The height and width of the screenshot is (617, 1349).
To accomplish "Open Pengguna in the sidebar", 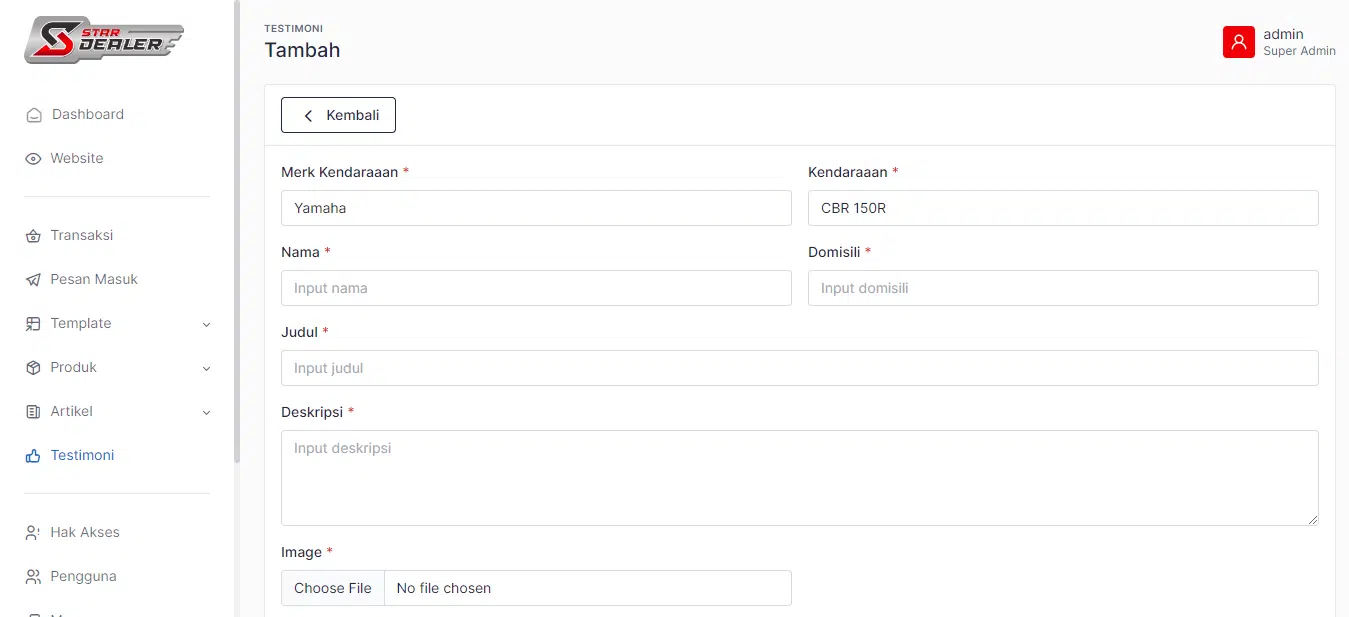I will coord(83,576).
